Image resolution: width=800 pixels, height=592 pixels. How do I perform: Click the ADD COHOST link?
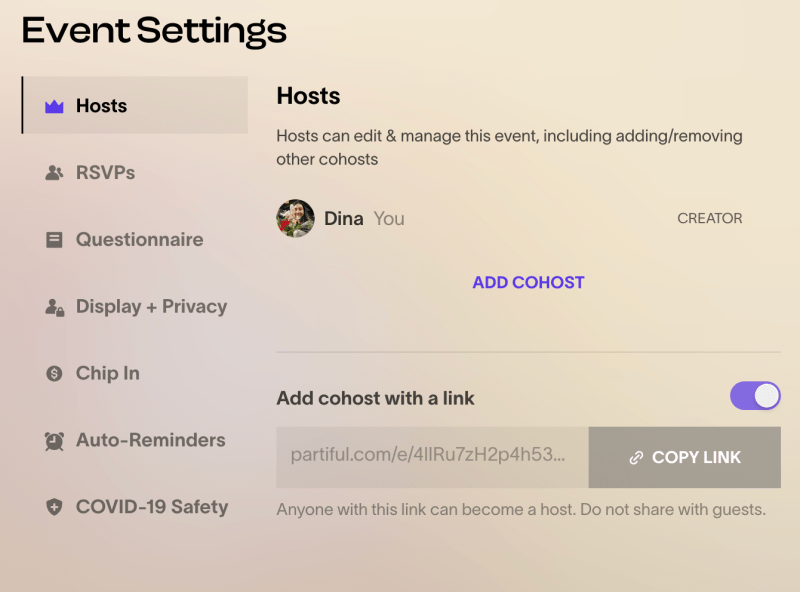(529, 282)
